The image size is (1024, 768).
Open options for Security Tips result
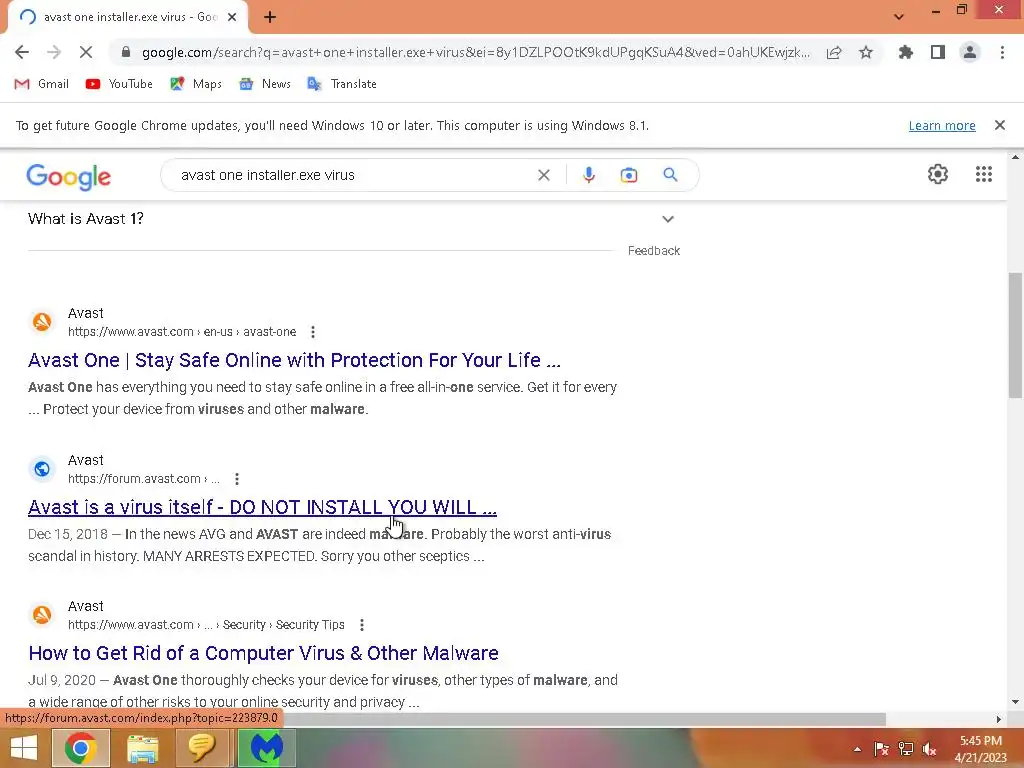coord(362,625)
